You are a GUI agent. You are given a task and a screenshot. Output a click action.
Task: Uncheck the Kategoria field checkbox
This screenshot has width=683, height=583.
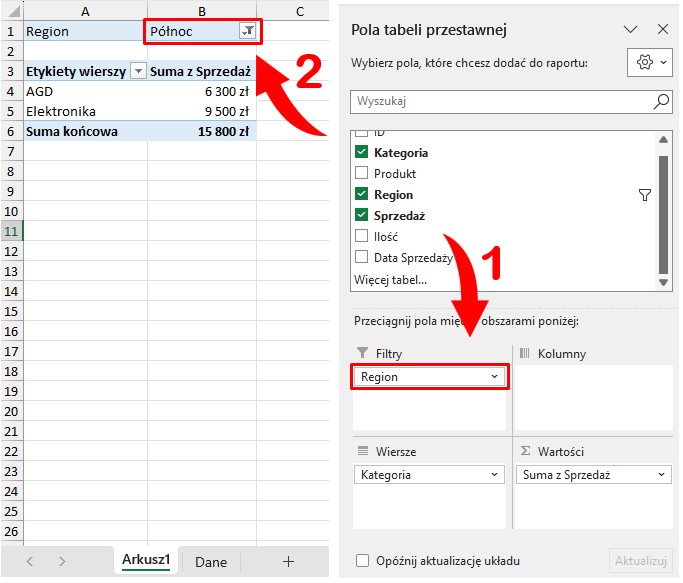click(x=361, y=152)
